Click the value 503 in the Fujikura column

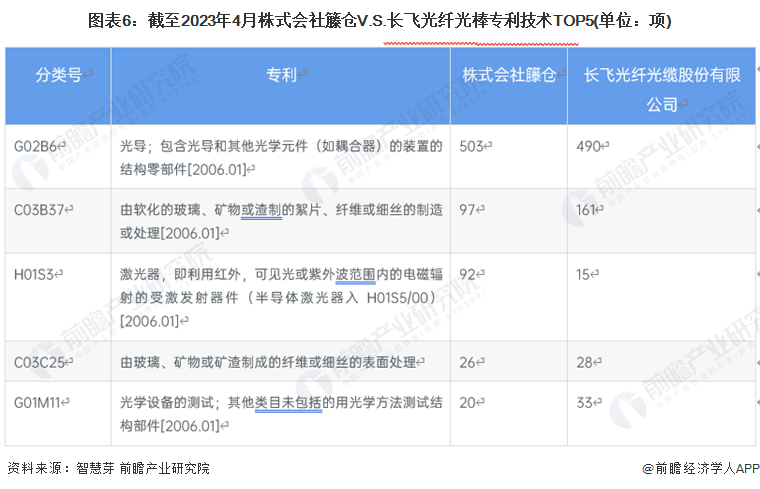(471, 146)
